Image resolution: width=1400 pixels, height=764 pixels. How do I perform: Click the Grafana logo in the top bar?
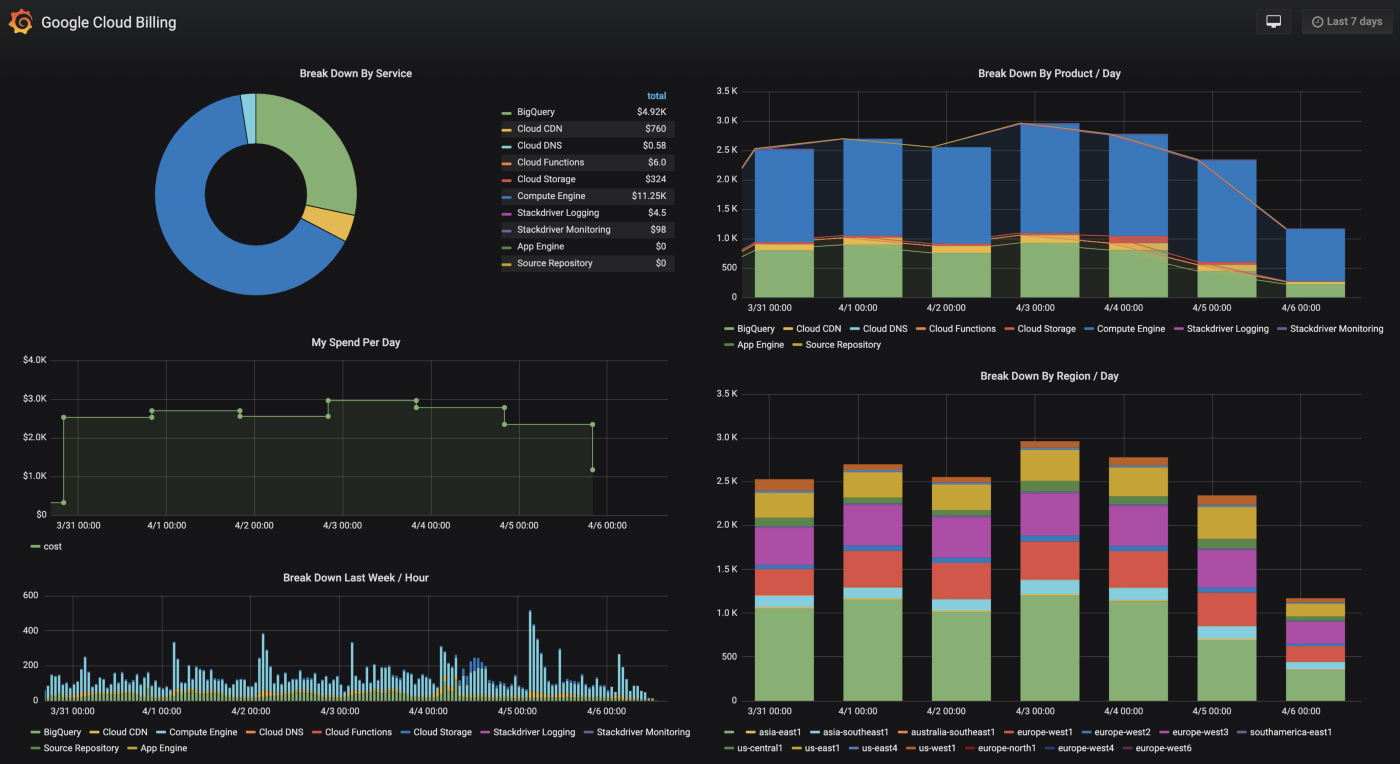pyautogui.click(x=20, y=21)
